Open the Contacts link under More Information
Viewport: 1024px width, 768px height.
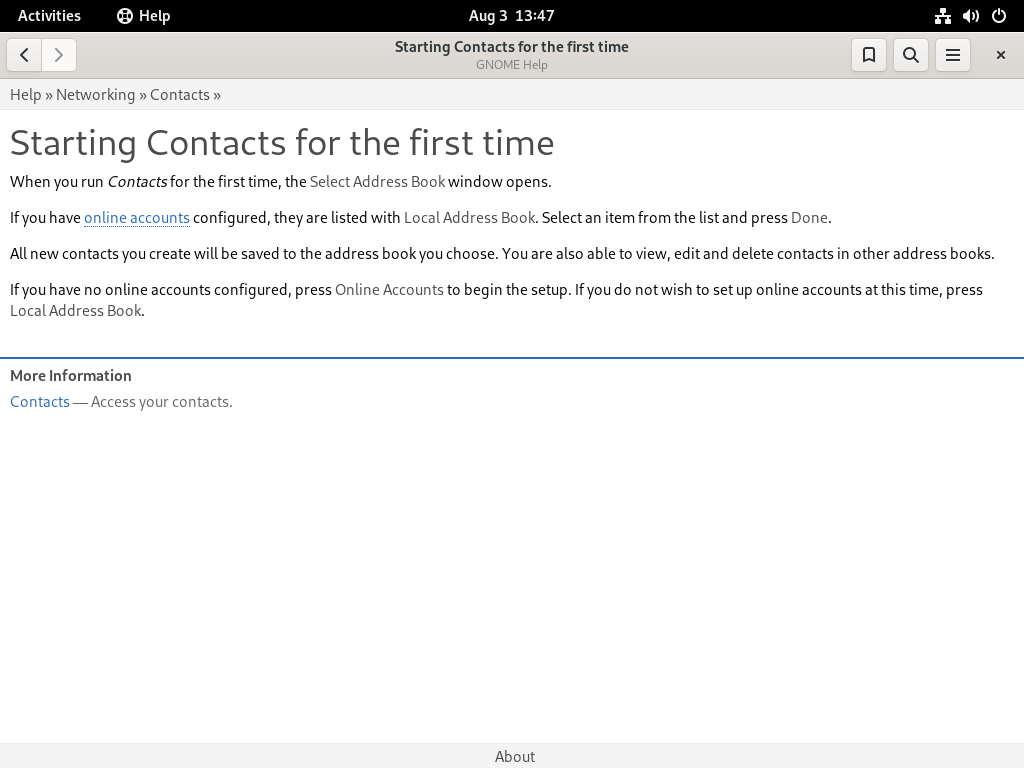pyautogui.click(x=40, y=402)
